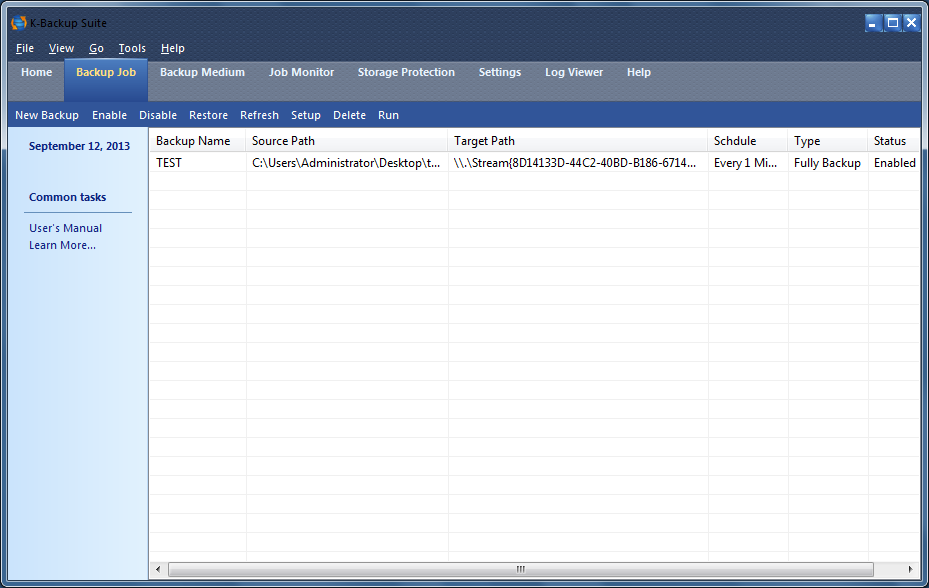Show the Log Viewer tab
Viewport: 929px width, 588px height.
point(574,72)
